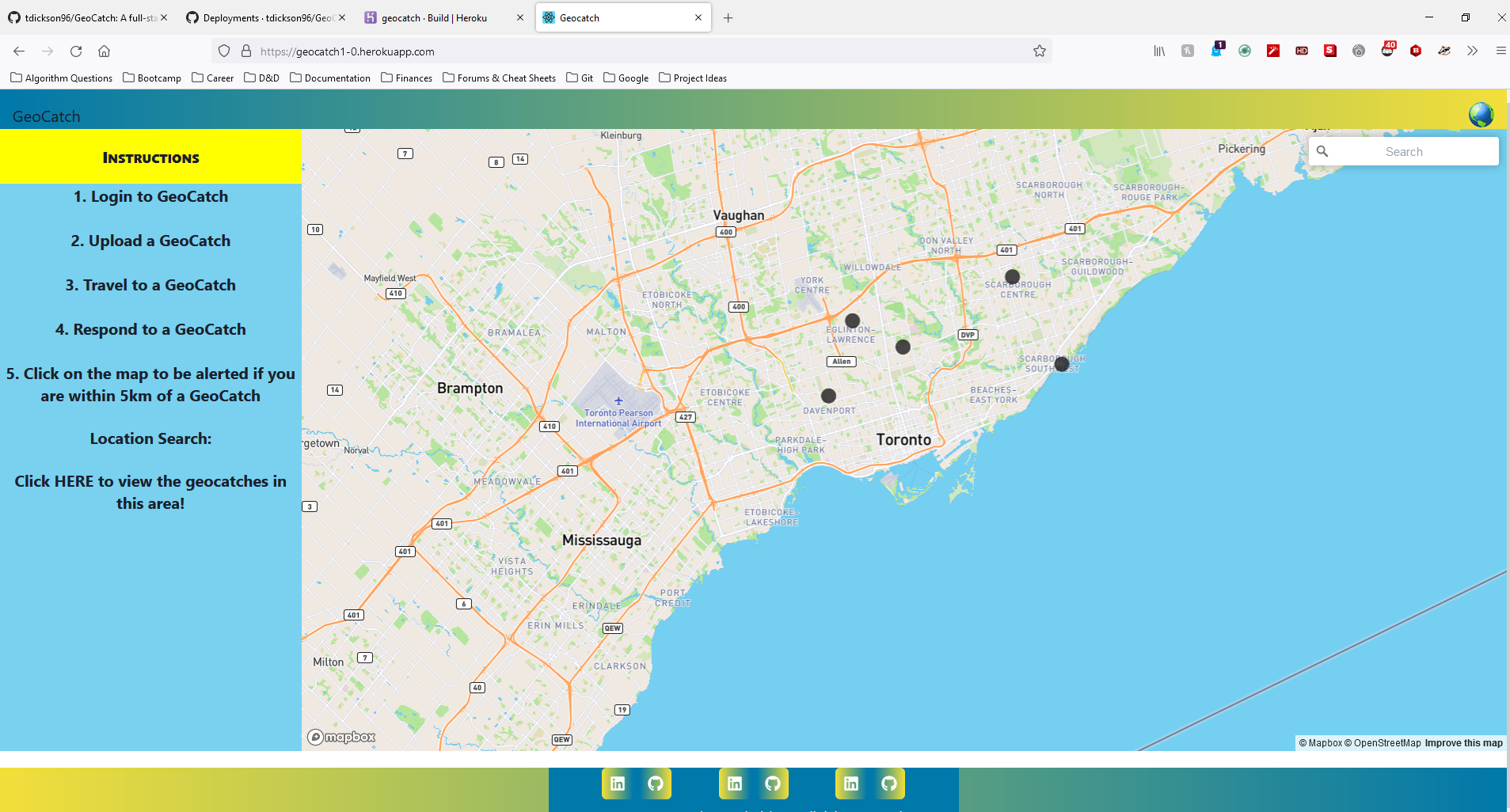Viewport: 1510px width, 812px height.
Task: Click the map marker above Davenport
Action: (828, 396)
